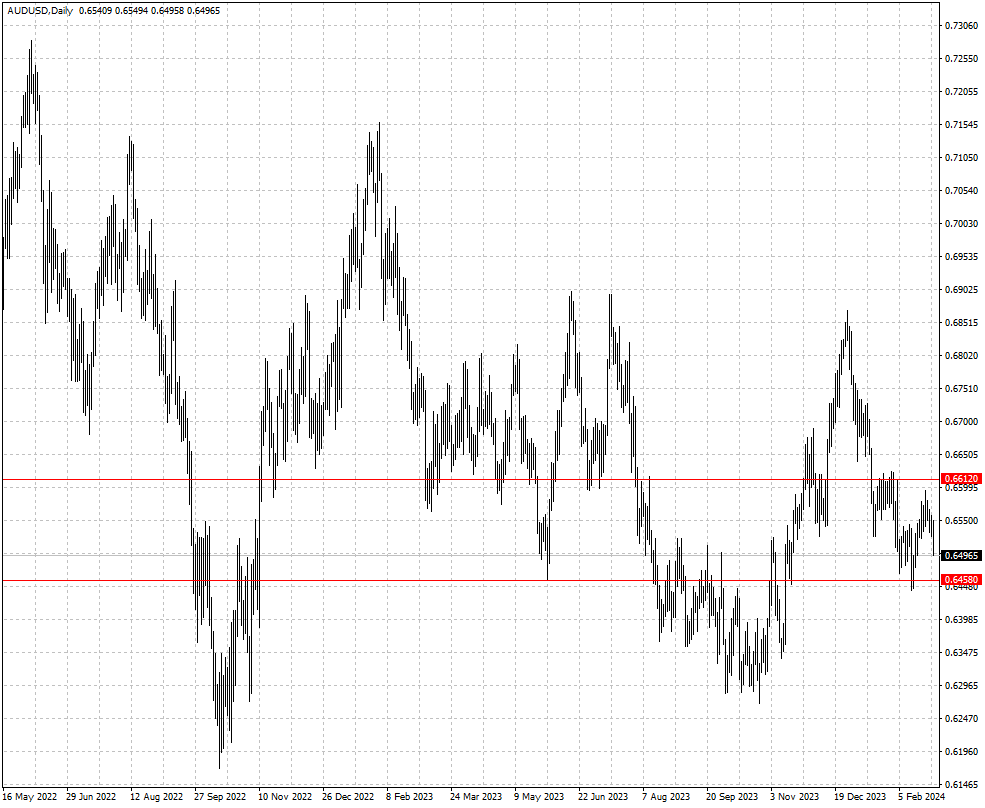Click the 0.69025 price axis label
The image size is (985, 808).
(x=962, y=290)
